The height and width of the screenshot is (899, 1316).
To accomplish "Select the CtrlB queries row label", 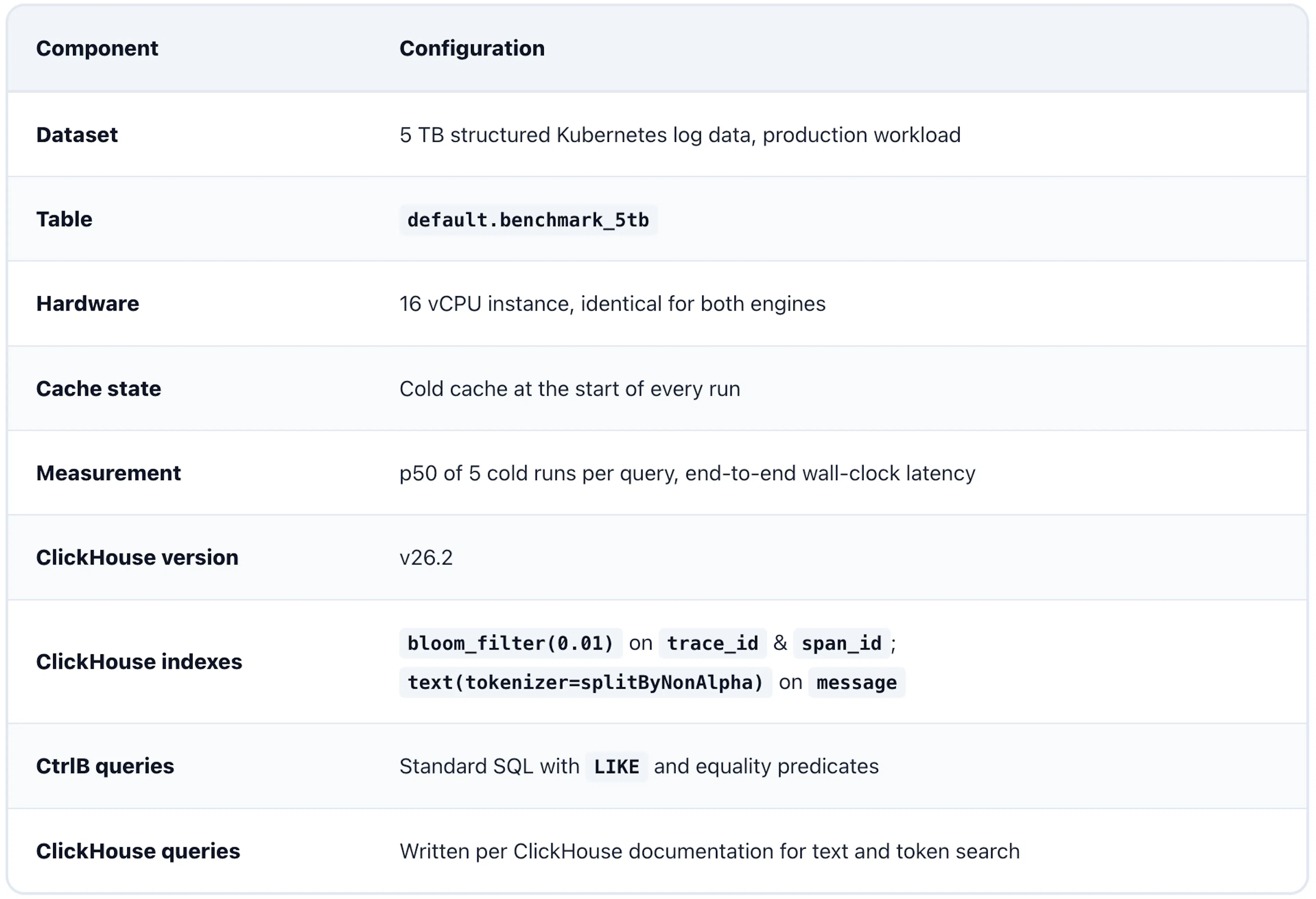I will point(105,766).
